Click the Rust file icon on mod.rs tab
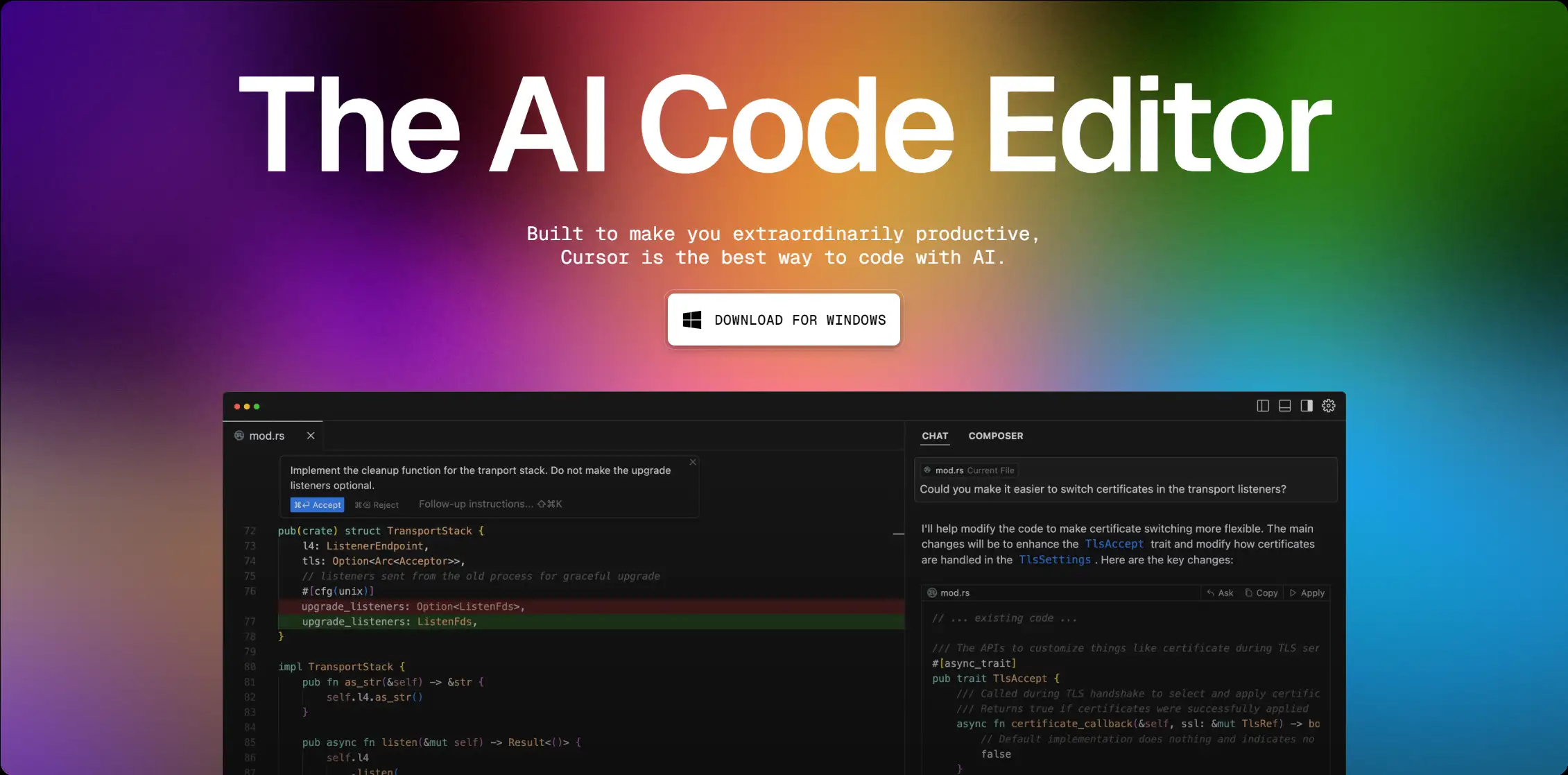 coord(239,436)
